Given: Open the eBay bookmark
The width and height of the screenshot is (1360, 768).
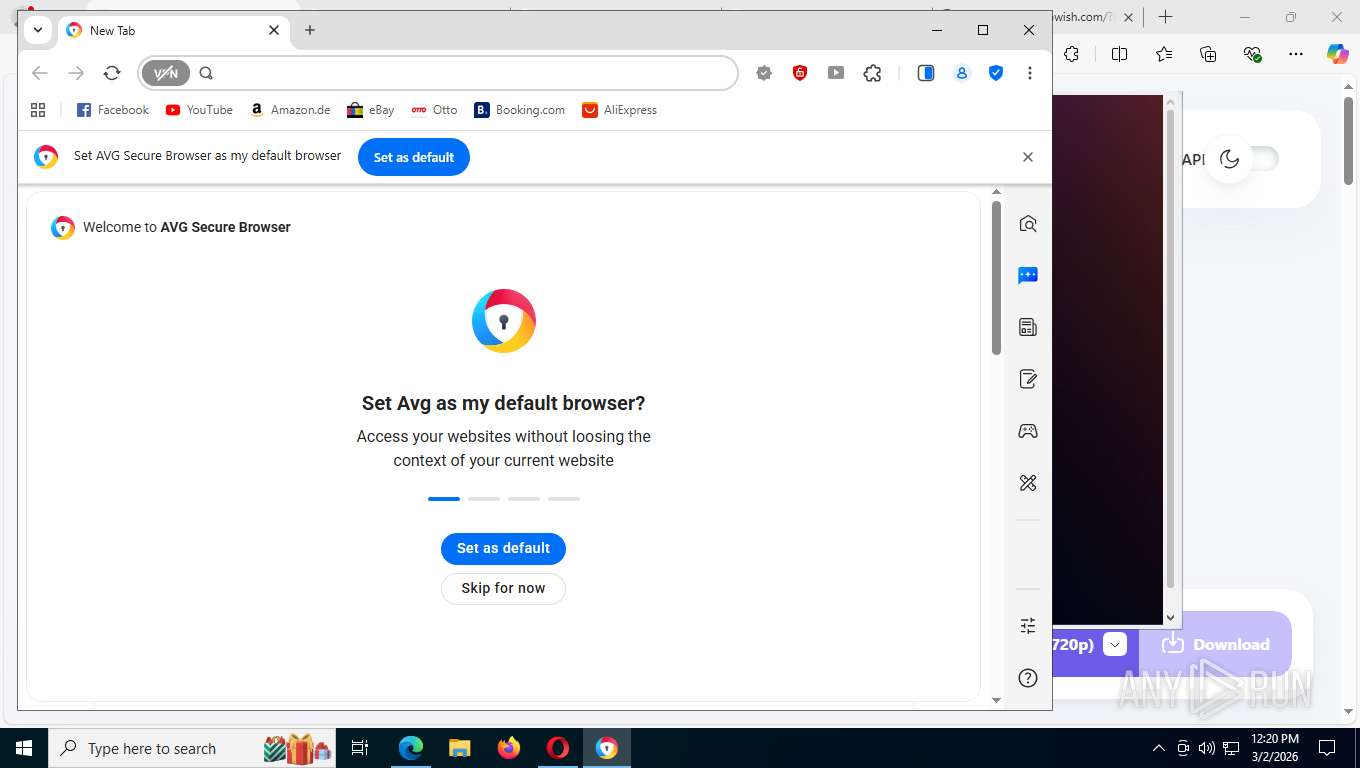Looking at the screenshot, I should [x=371, y=110].
